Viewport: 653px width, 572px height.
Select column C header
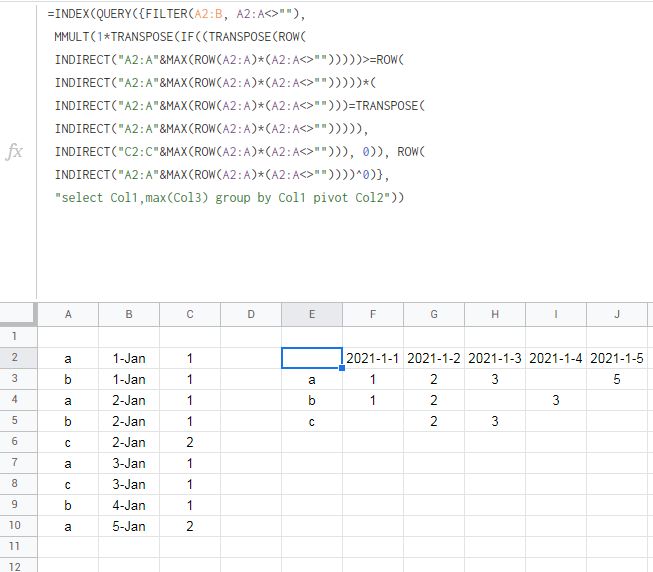click(190, 314)
